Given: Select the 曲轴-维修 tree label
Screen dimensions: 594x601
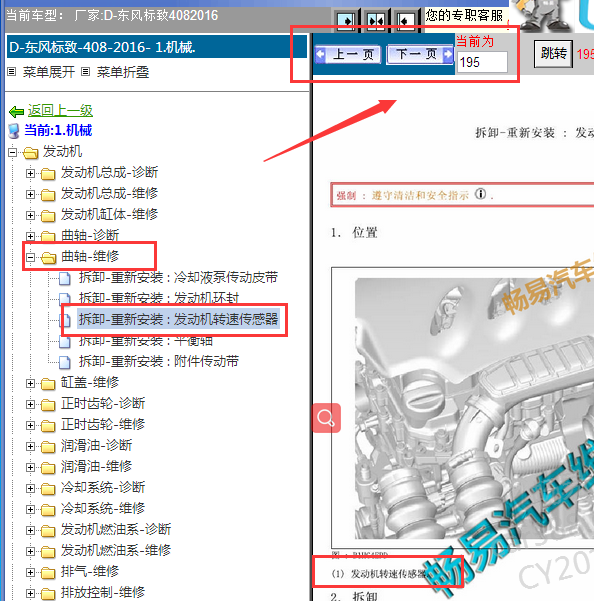Looking at the screenshot, I should click(90, 256).
